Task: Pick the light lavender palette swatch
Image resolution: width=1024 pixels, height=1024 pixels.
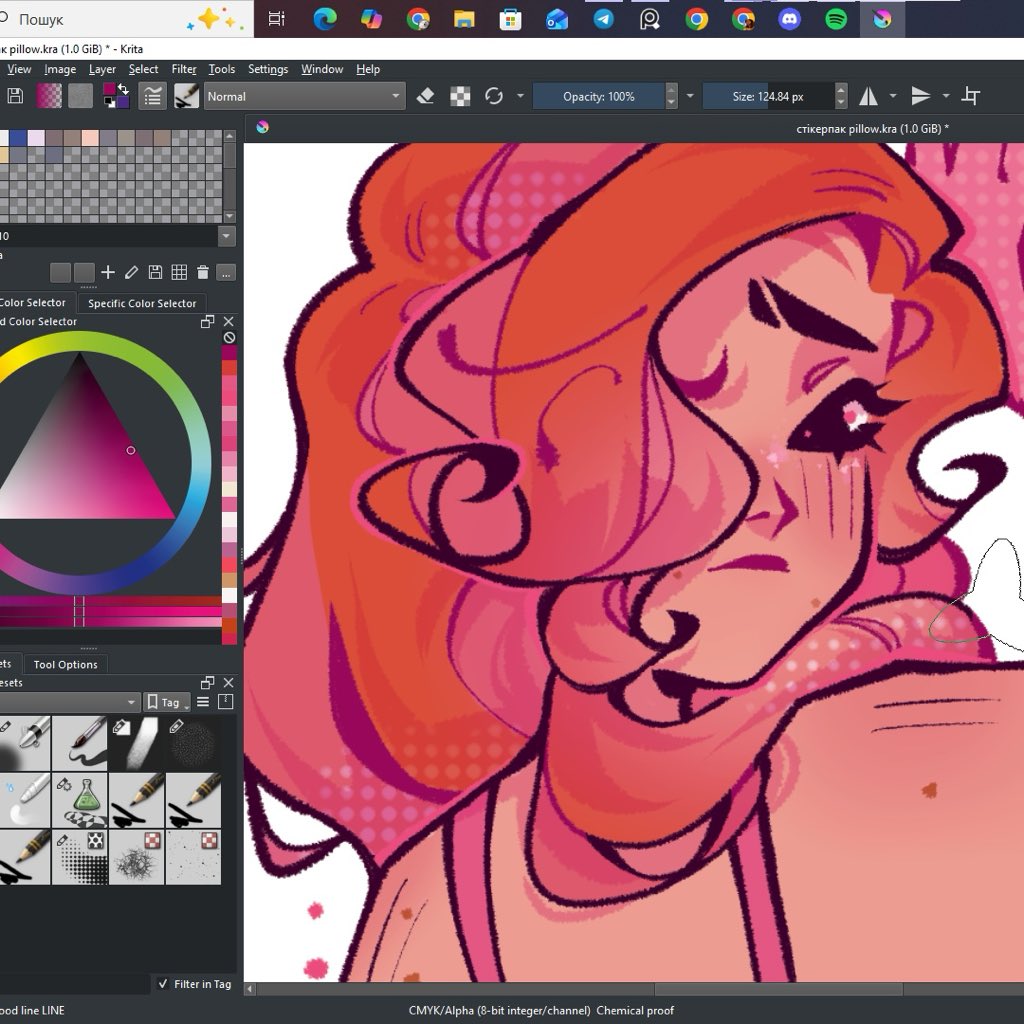Action: (x=37, y=138)
